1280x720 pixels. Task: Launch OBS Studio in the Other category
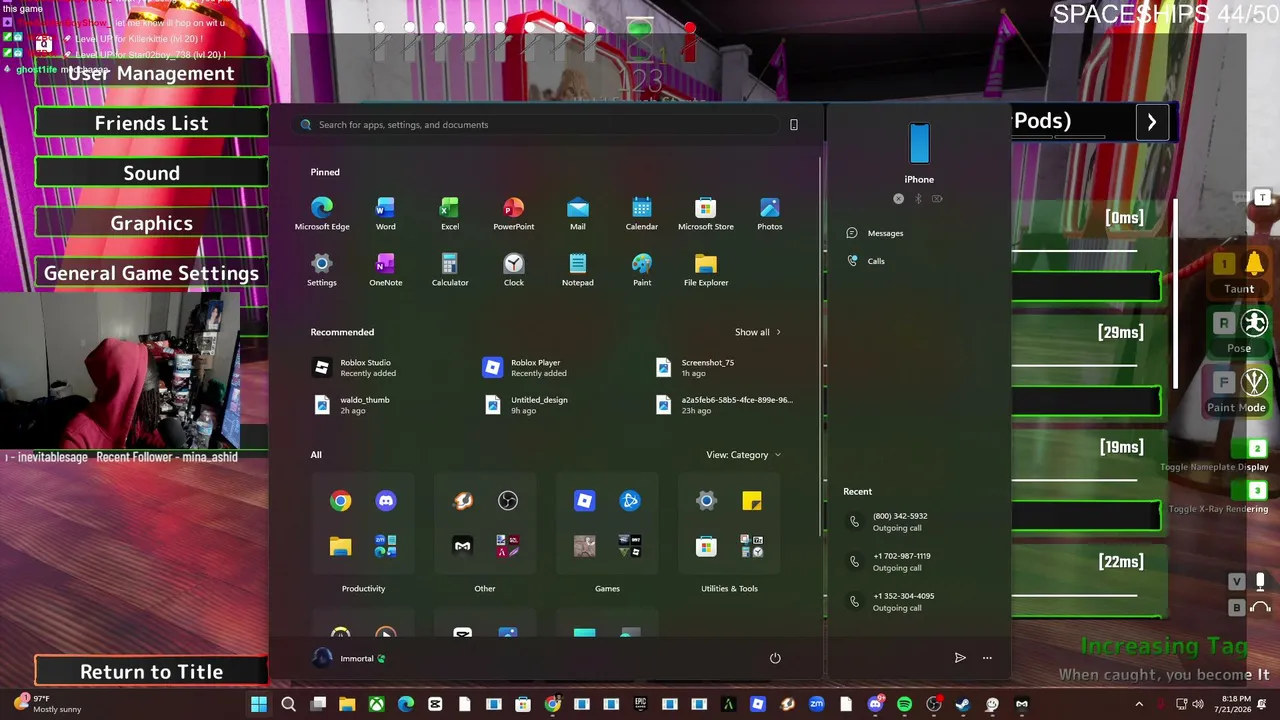(x=508, y=501)
